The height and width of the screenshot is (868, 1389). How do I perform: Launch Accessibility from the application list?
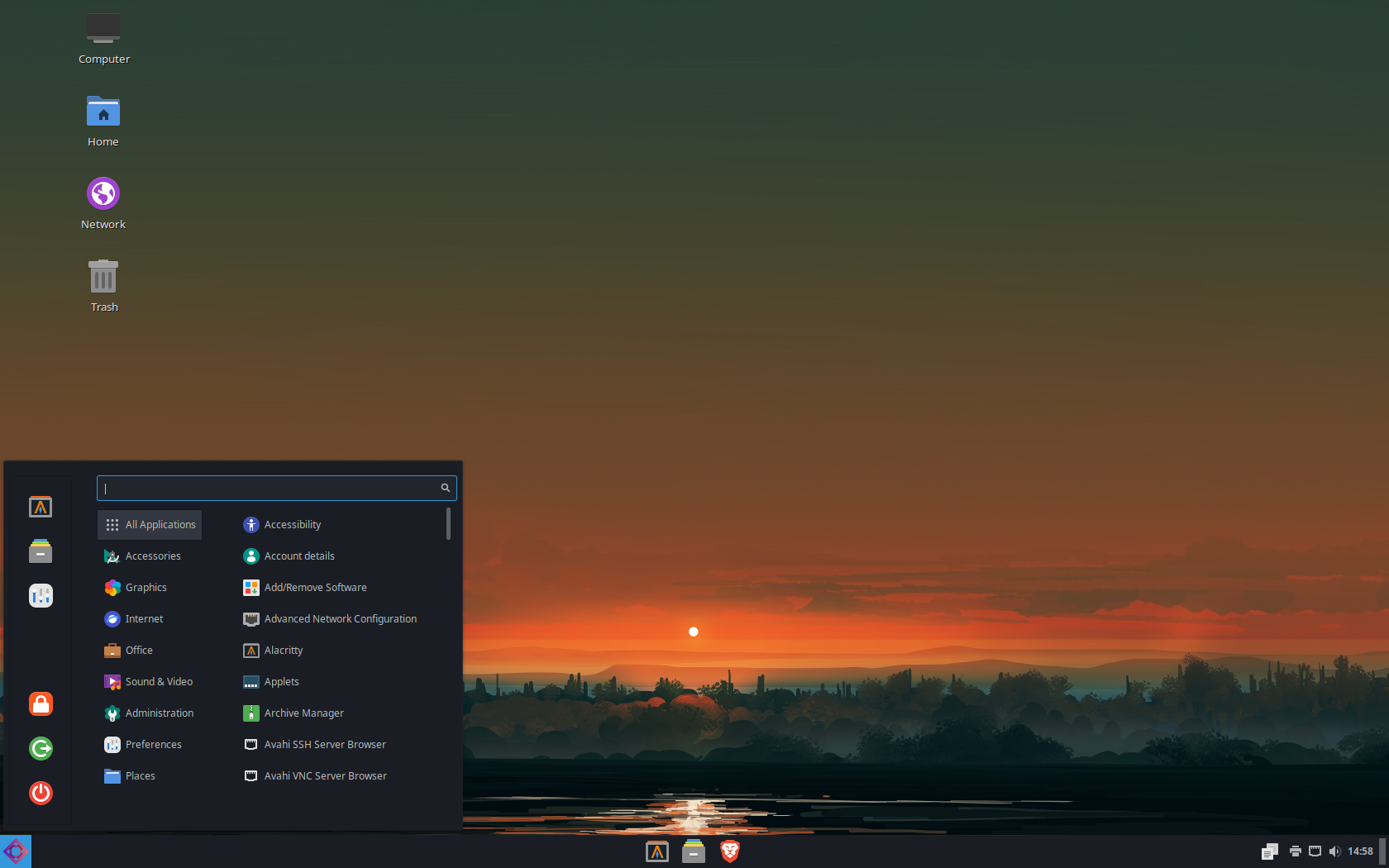340,525
